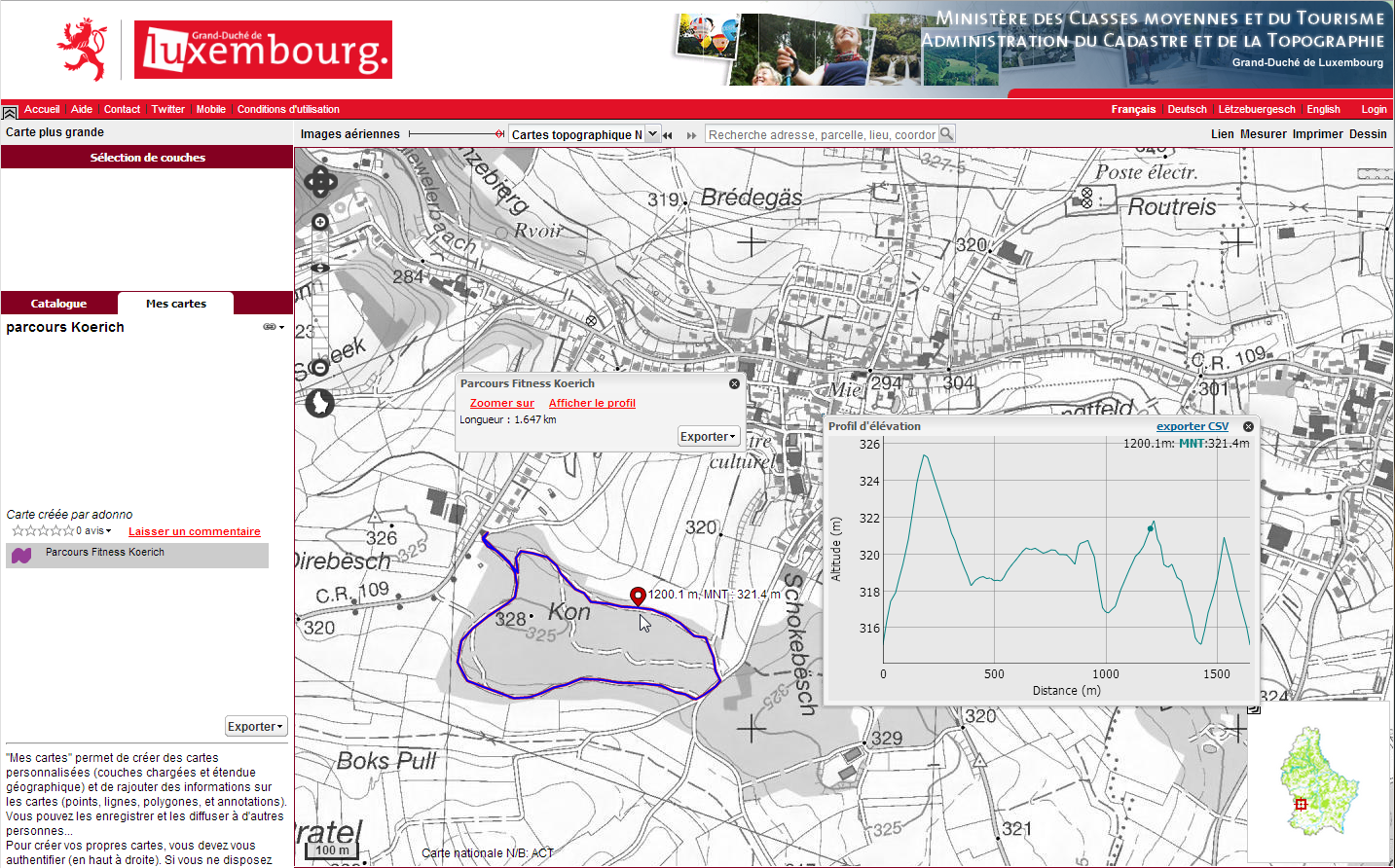Open the '0 avis' rating dropdown

click(94, 531)
